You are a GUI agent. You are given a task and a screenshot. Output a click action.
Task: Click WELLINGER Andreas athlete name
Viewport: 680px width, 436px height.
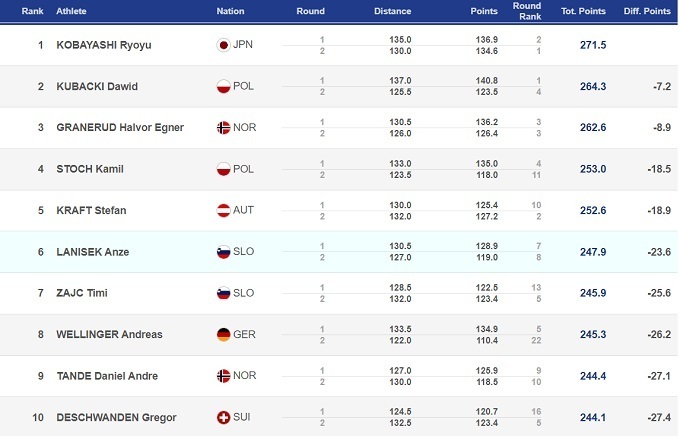pyautogui.click(x=109, y=334)
